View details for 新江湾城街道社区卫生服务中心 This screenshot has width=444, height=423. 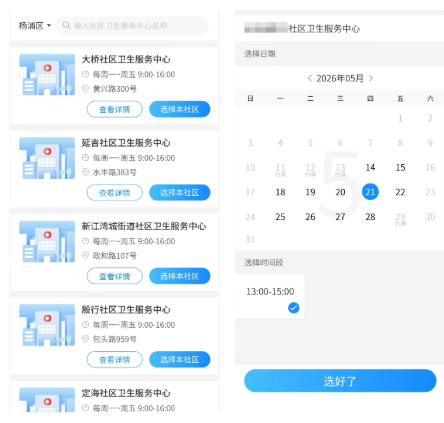pos(115,276)
